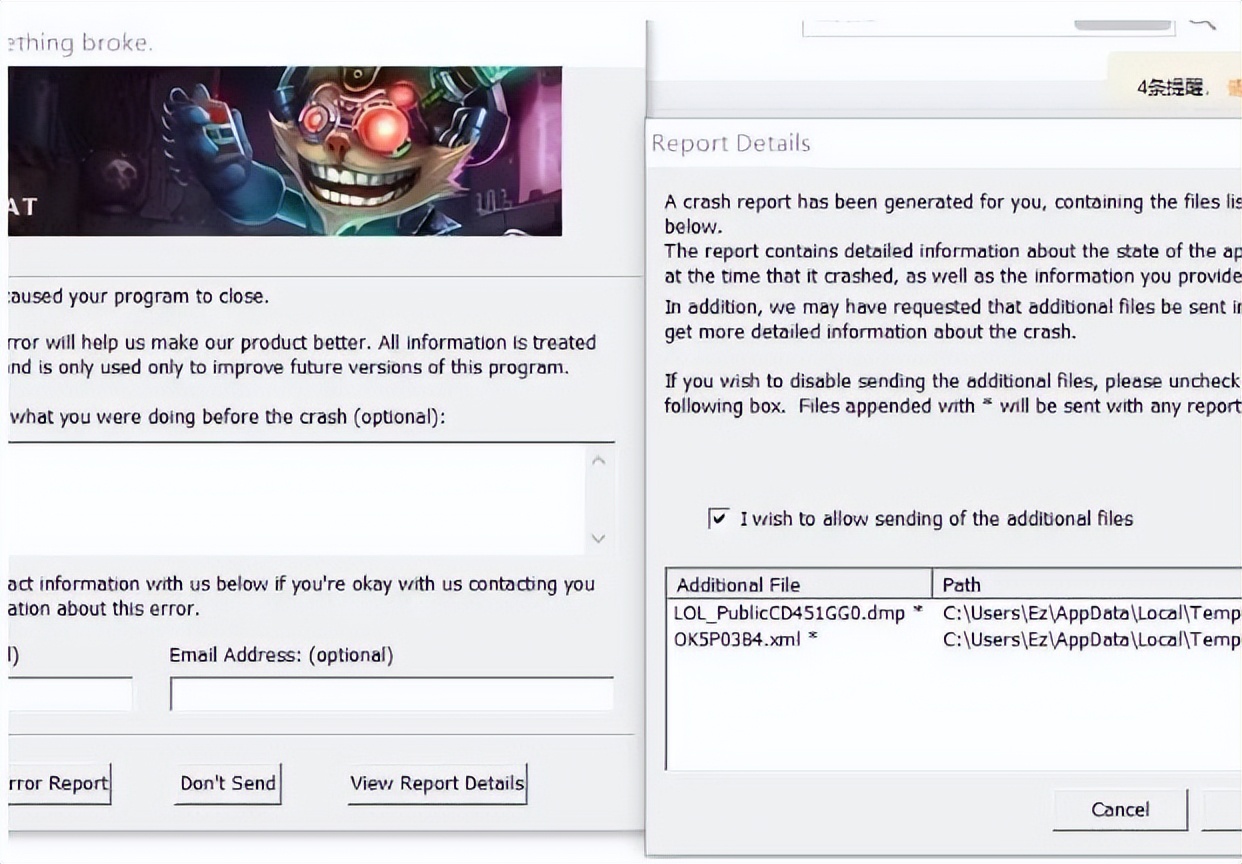Click the path cell of the .xml file
The image size is (1242, 864).
(x=1090, y=638)
